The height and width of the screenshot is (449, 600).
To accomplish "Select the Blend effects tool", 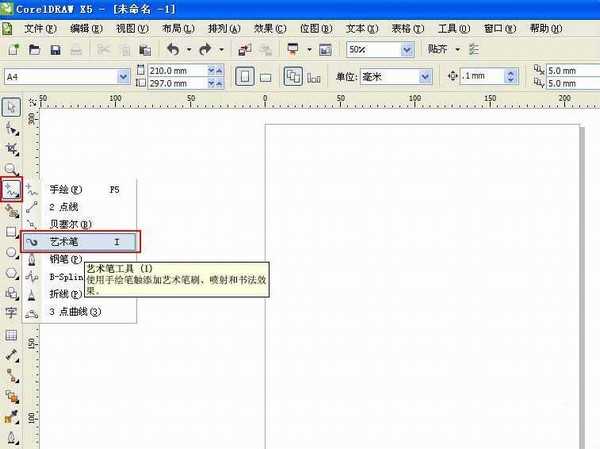I will tap(11, 397).
